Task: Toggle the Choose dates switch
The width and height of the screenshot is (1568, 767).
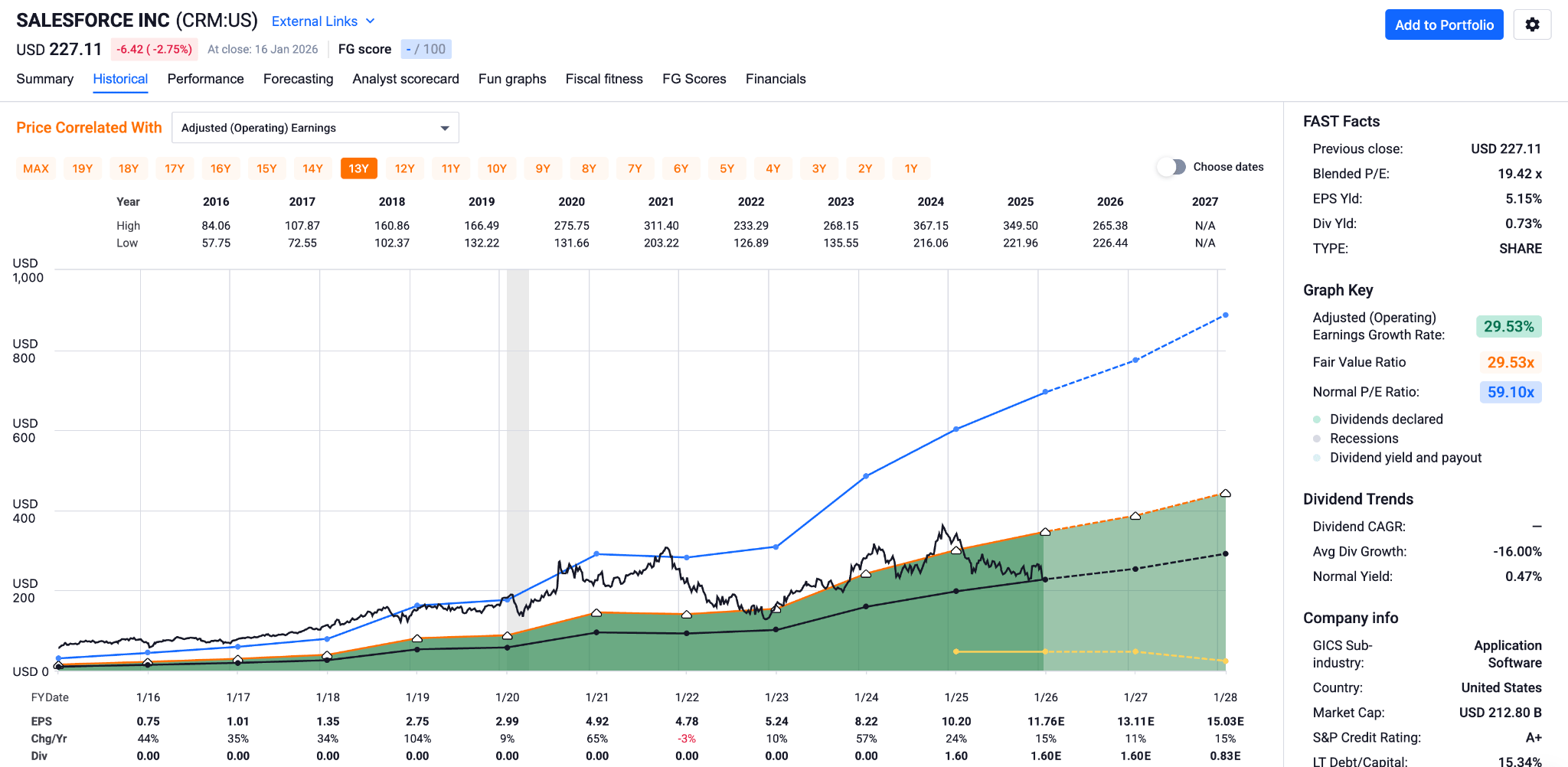Action: pyautogui.click(x=1171, y=166)
